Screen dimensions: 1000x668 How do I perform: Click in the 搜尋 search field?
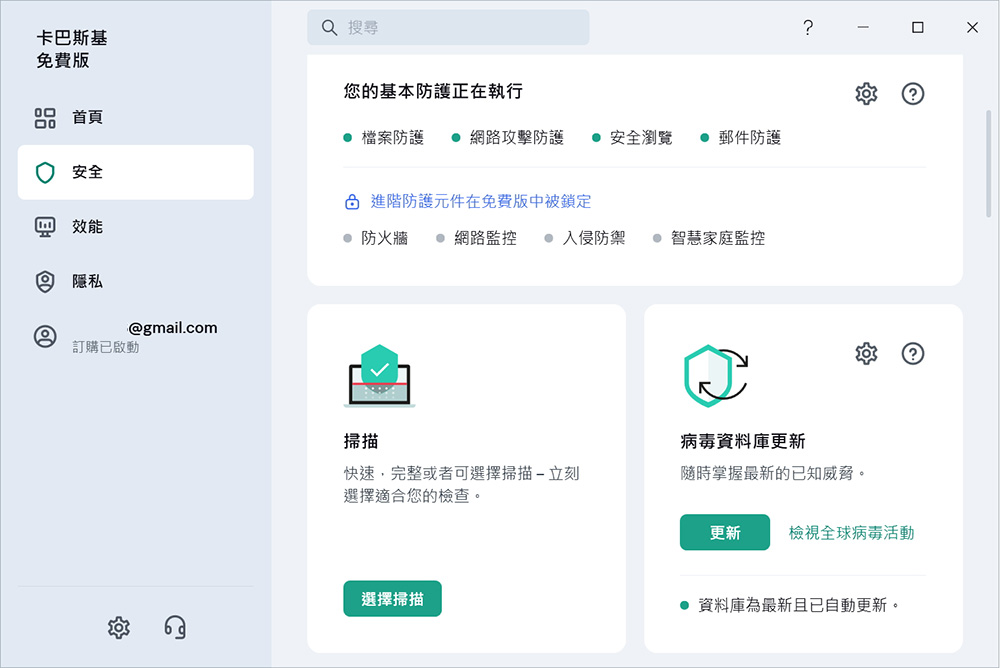[x=448, y=27]
